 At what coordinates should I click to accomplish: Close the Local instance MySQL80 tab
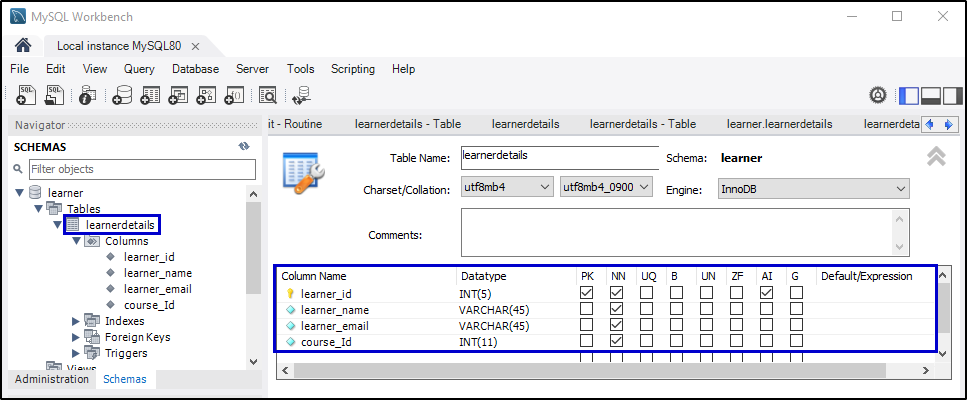[195, 46]
